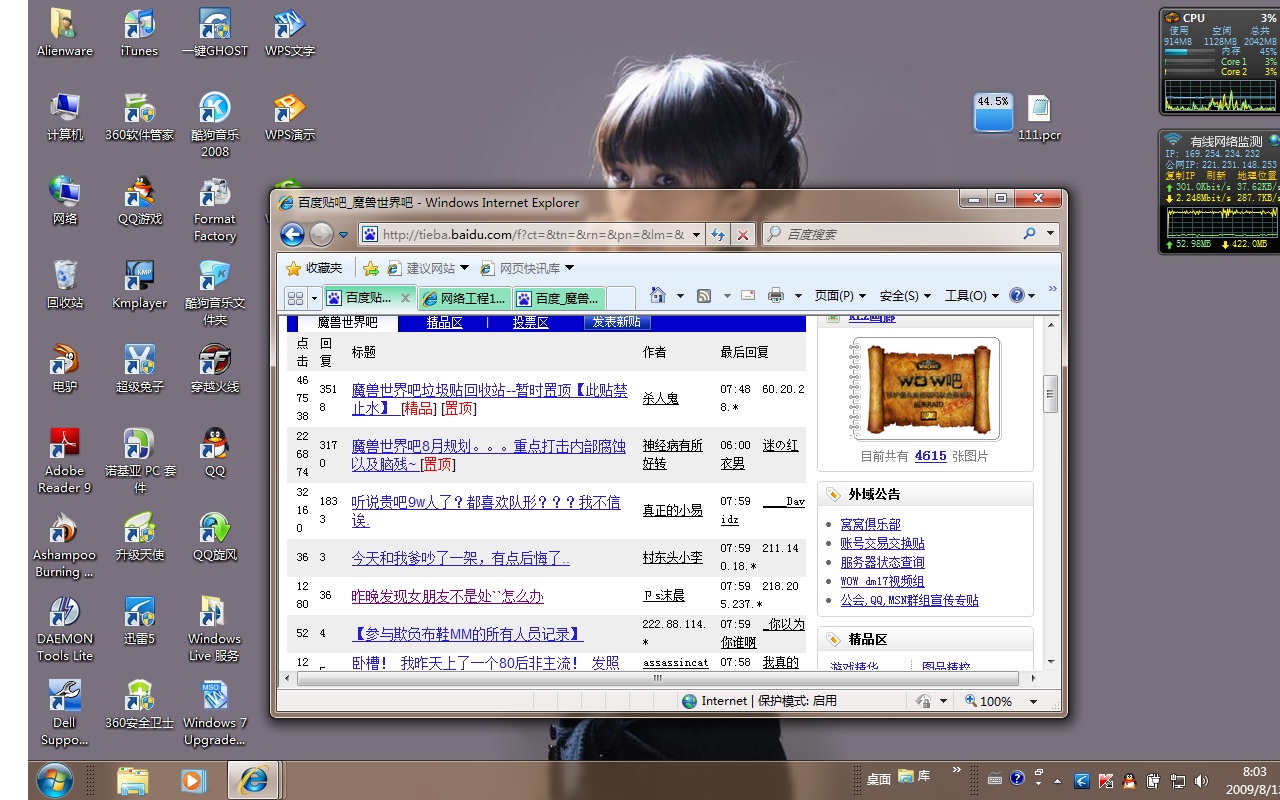This screenshot has width=1280, height=800.
Task: Switch to the 百度_魔兽... tab
Action: (559, 298)
